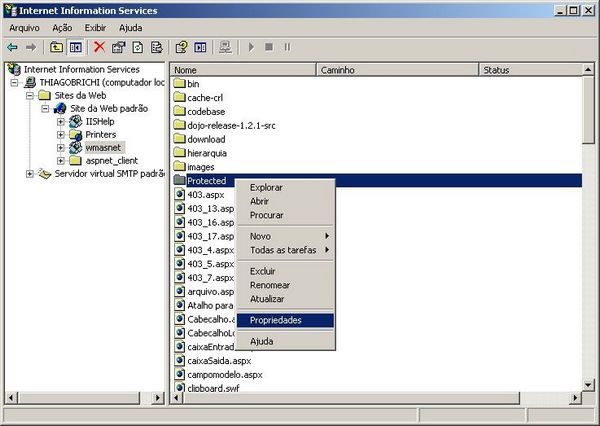The height and width of the screenshot is (426, 600).
Task: Click the Refresh toolbar icon
Action: [x=138, y=47]
